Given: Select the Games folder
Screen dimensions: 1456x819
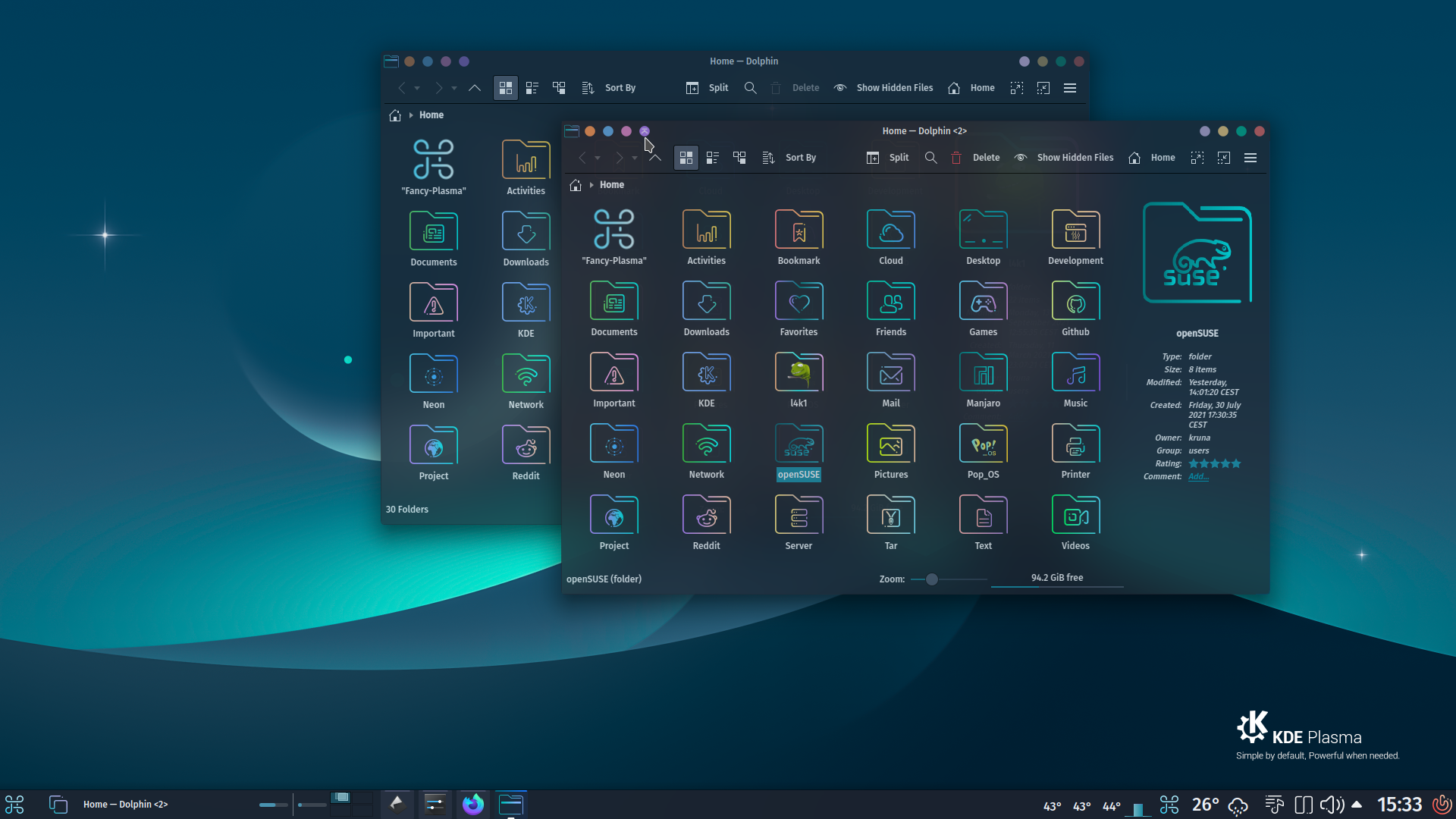Looking at the screenshot, I should 984,309.
